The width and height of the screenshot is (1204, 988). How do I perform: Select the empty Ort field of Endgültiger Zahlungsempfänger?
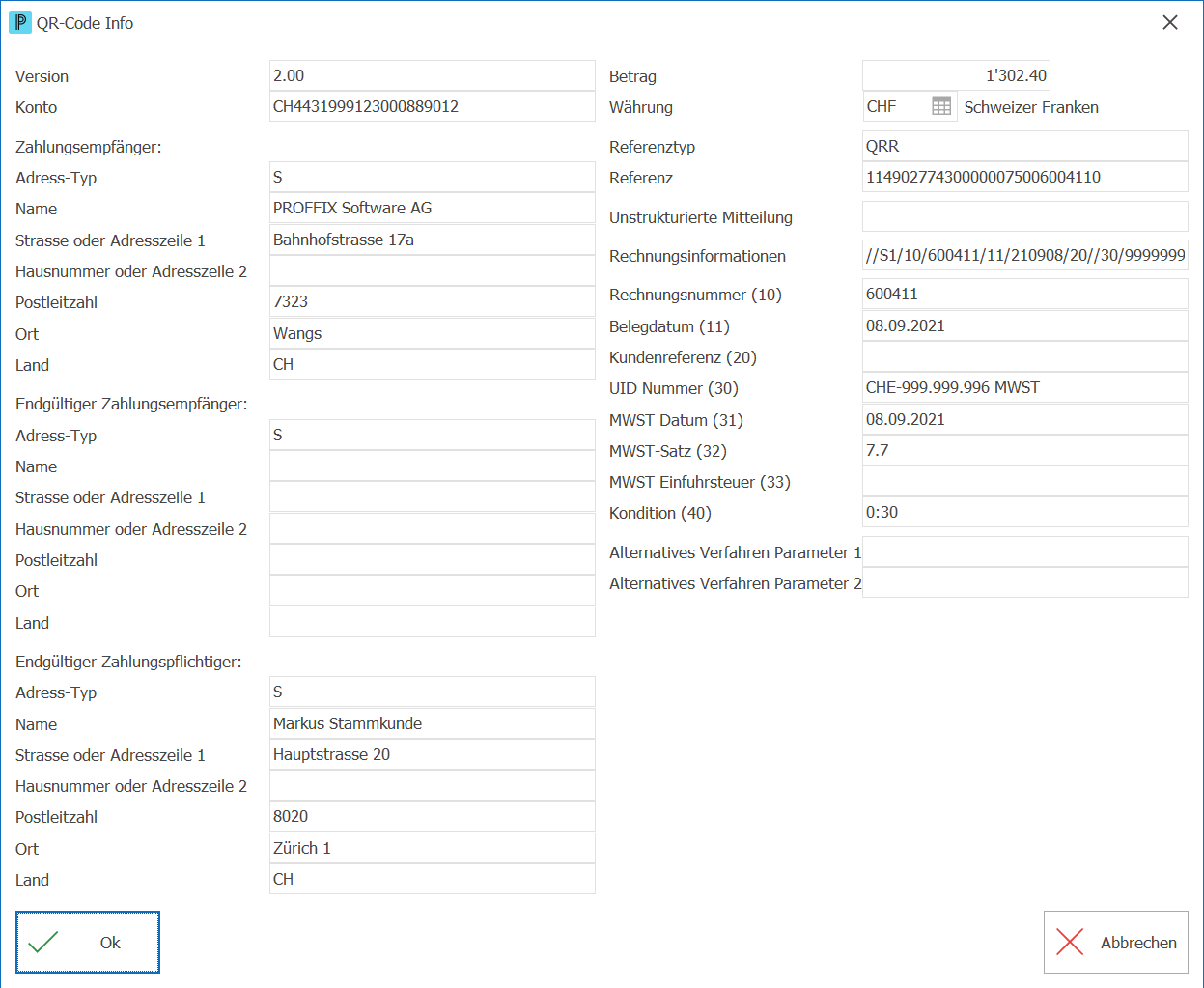(x=433, y=590)
